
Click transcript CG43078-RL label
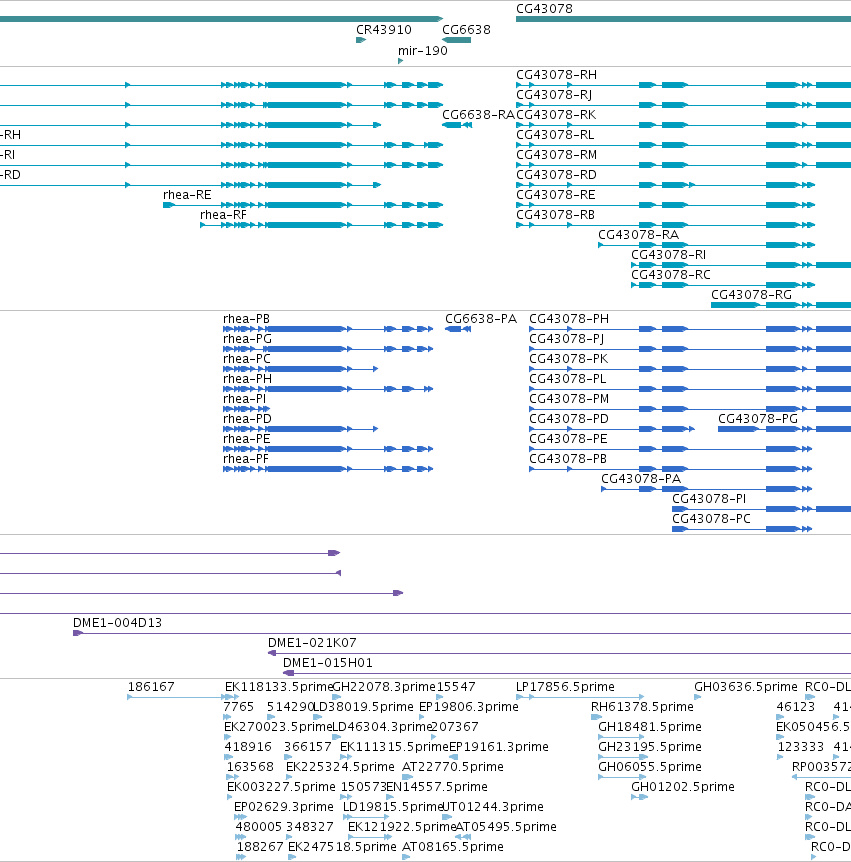(x=555, y=135)
